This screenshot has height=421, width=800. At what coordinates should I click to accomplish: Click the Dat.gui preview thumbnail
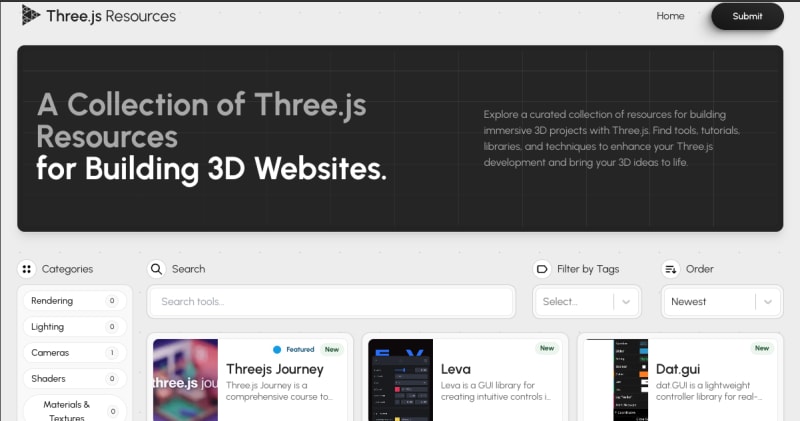pos(616,380)
